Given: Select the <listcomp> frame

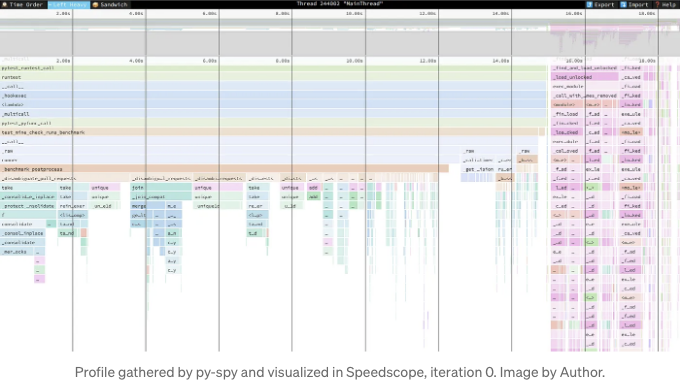Looking at the screenshot, I should point(73,215).
